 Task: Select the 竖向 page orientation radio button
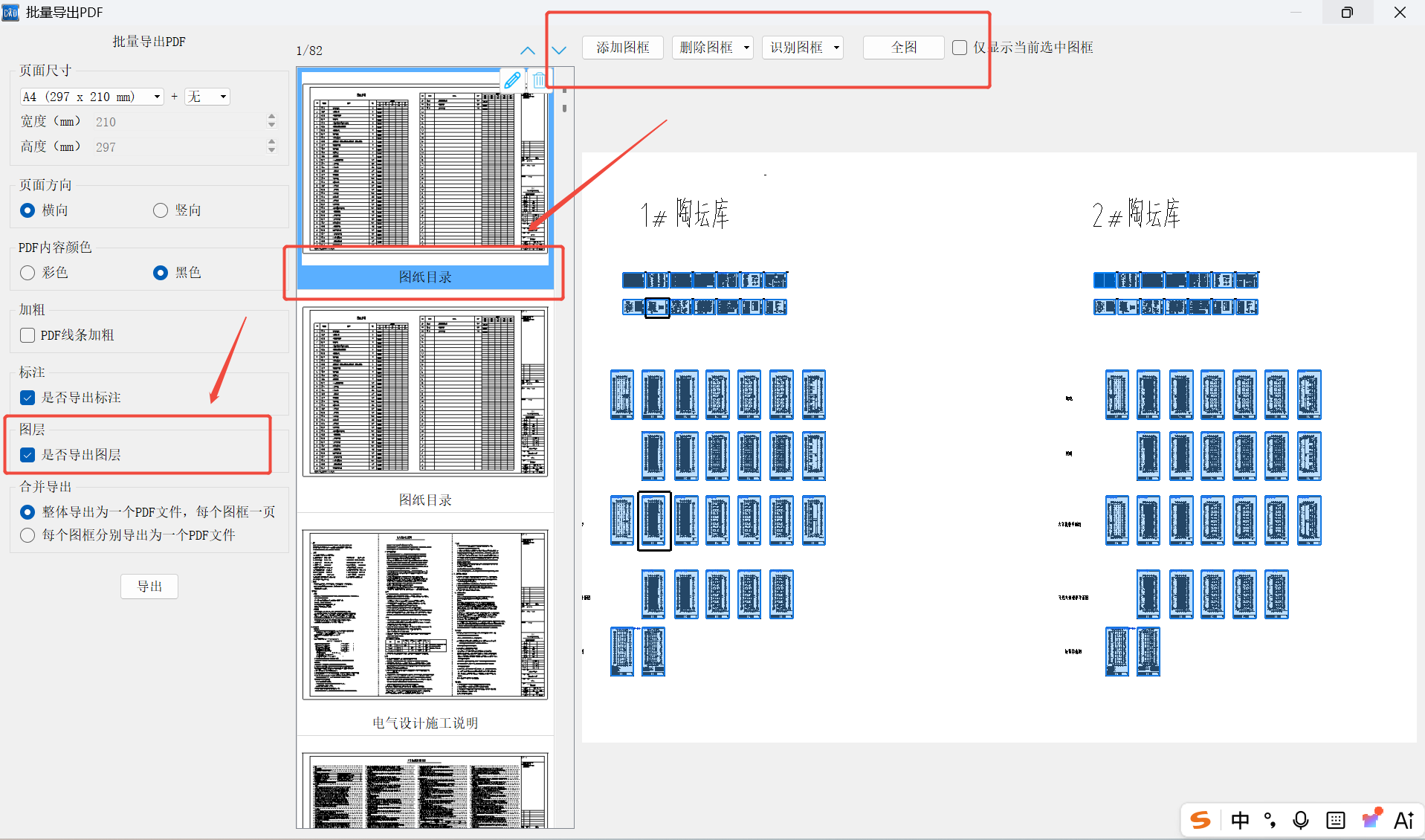tap(161, 210)
